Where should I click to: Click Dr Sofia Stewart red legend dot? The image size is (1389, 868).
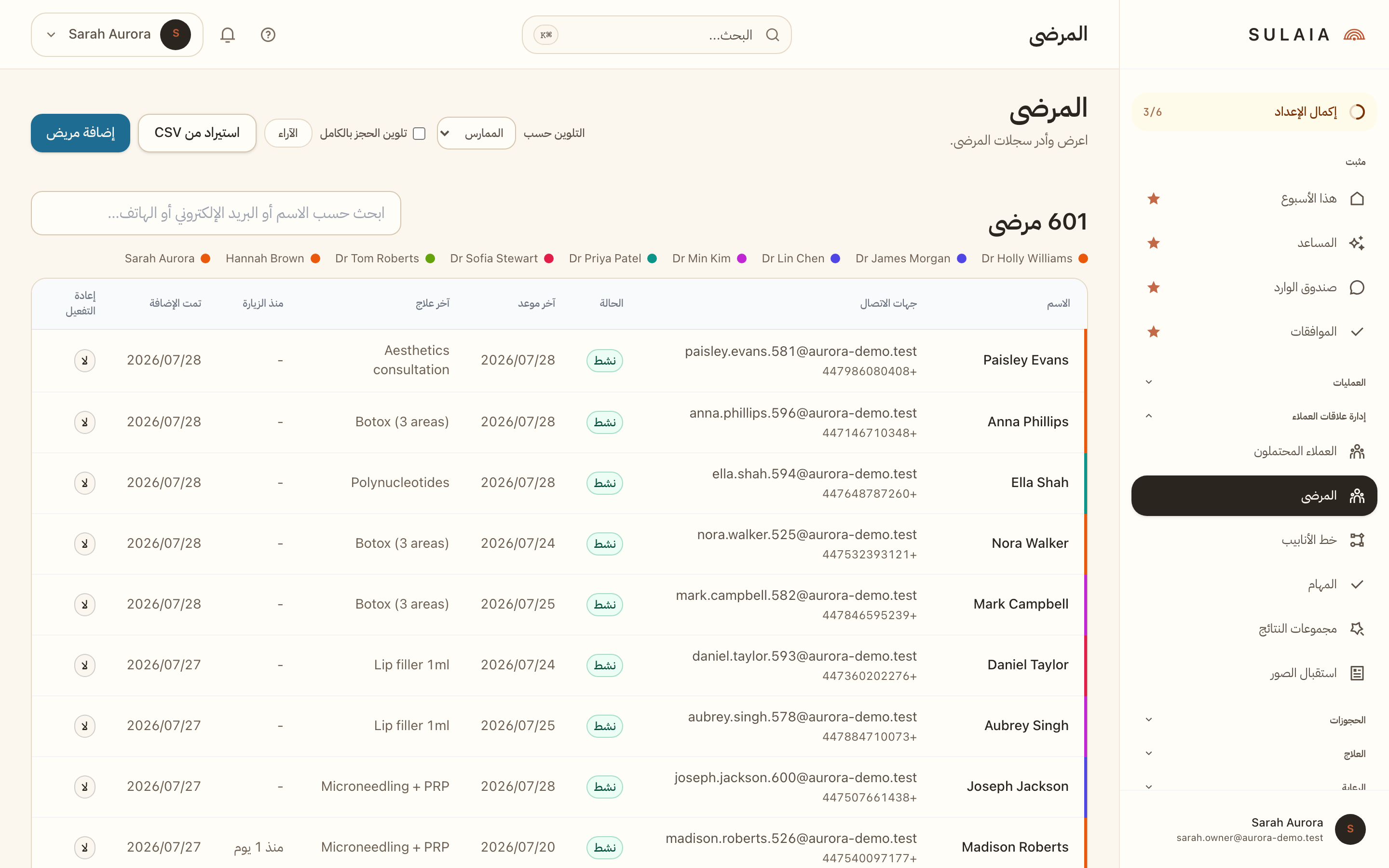tap(549, 259)
